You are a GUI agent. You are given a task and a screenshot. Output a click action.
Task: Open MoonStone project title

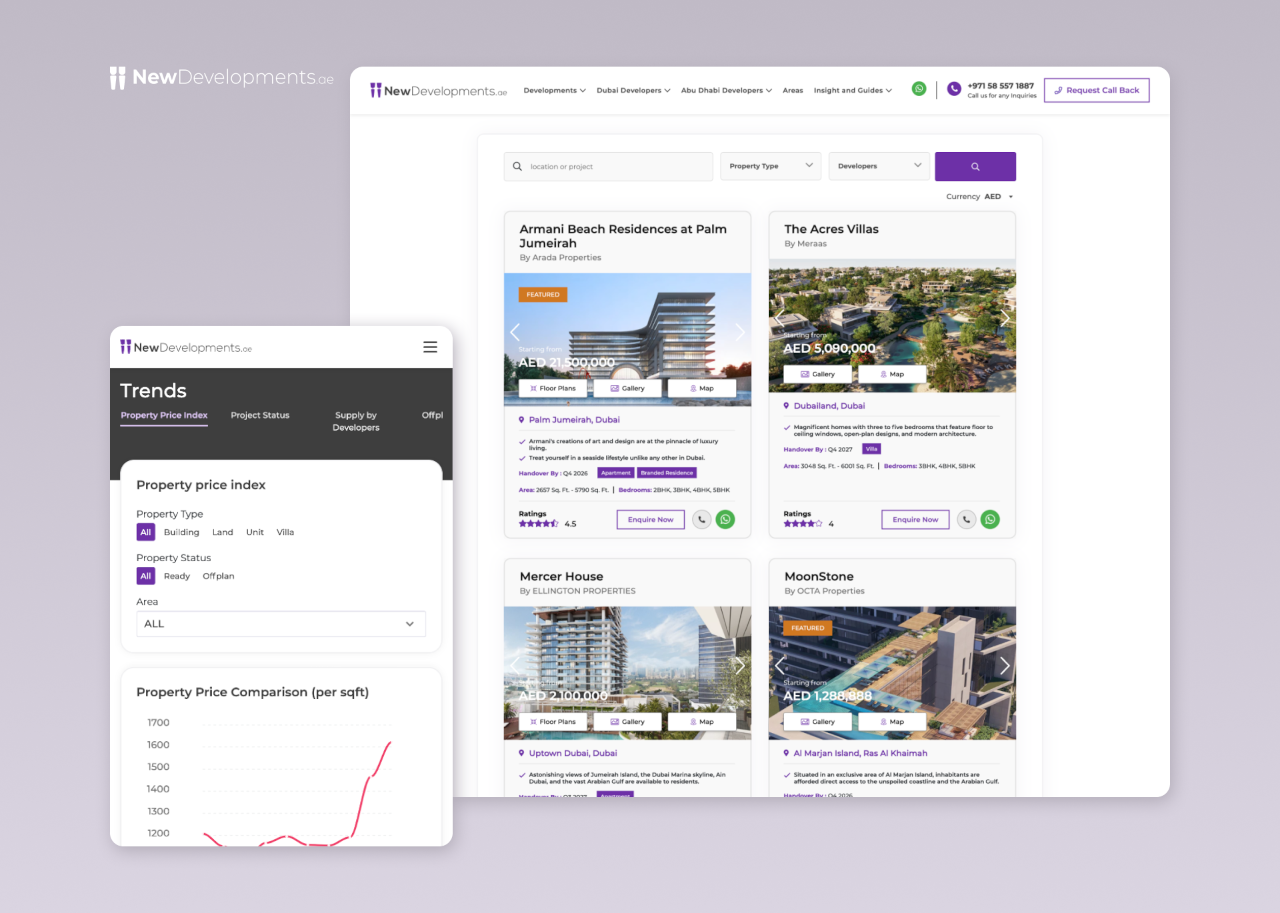click(819, 577)
